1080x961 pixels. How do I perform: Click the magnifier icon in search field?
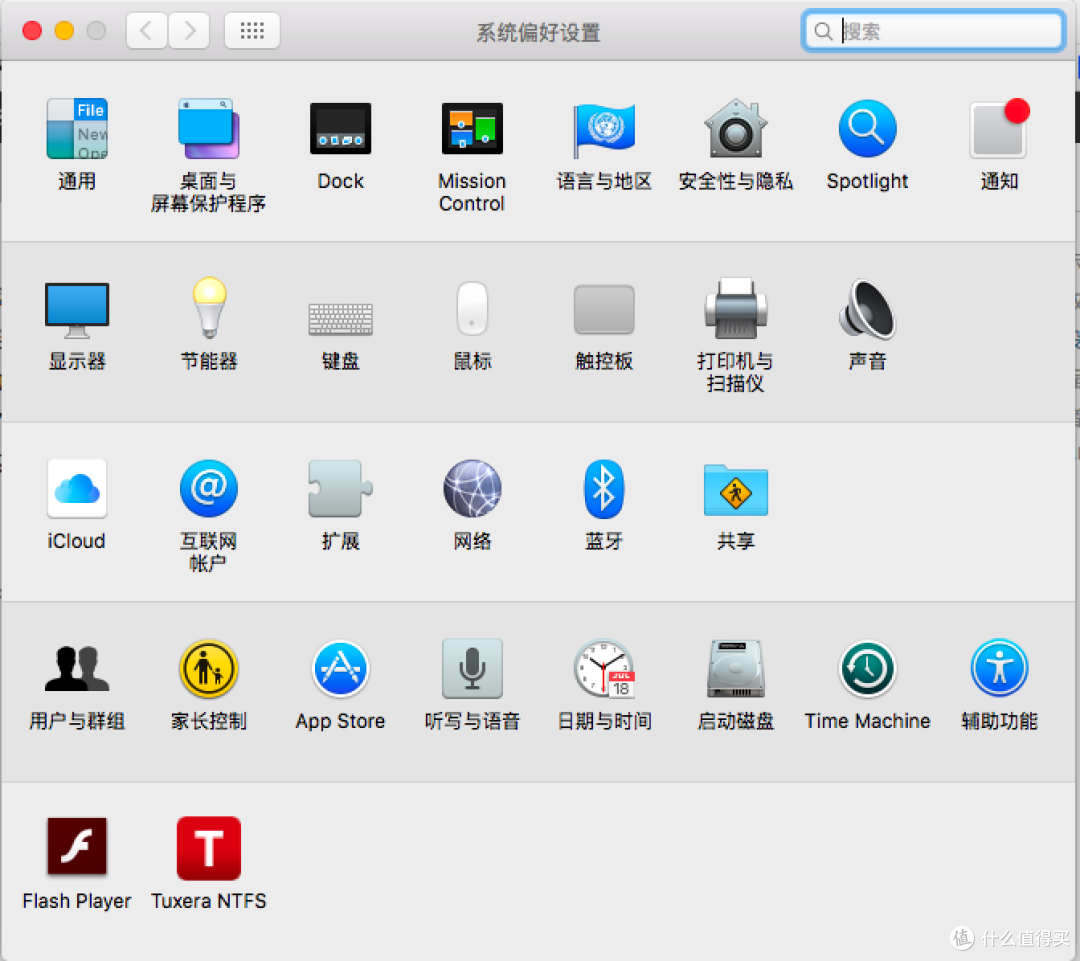(x=823, y=31)
